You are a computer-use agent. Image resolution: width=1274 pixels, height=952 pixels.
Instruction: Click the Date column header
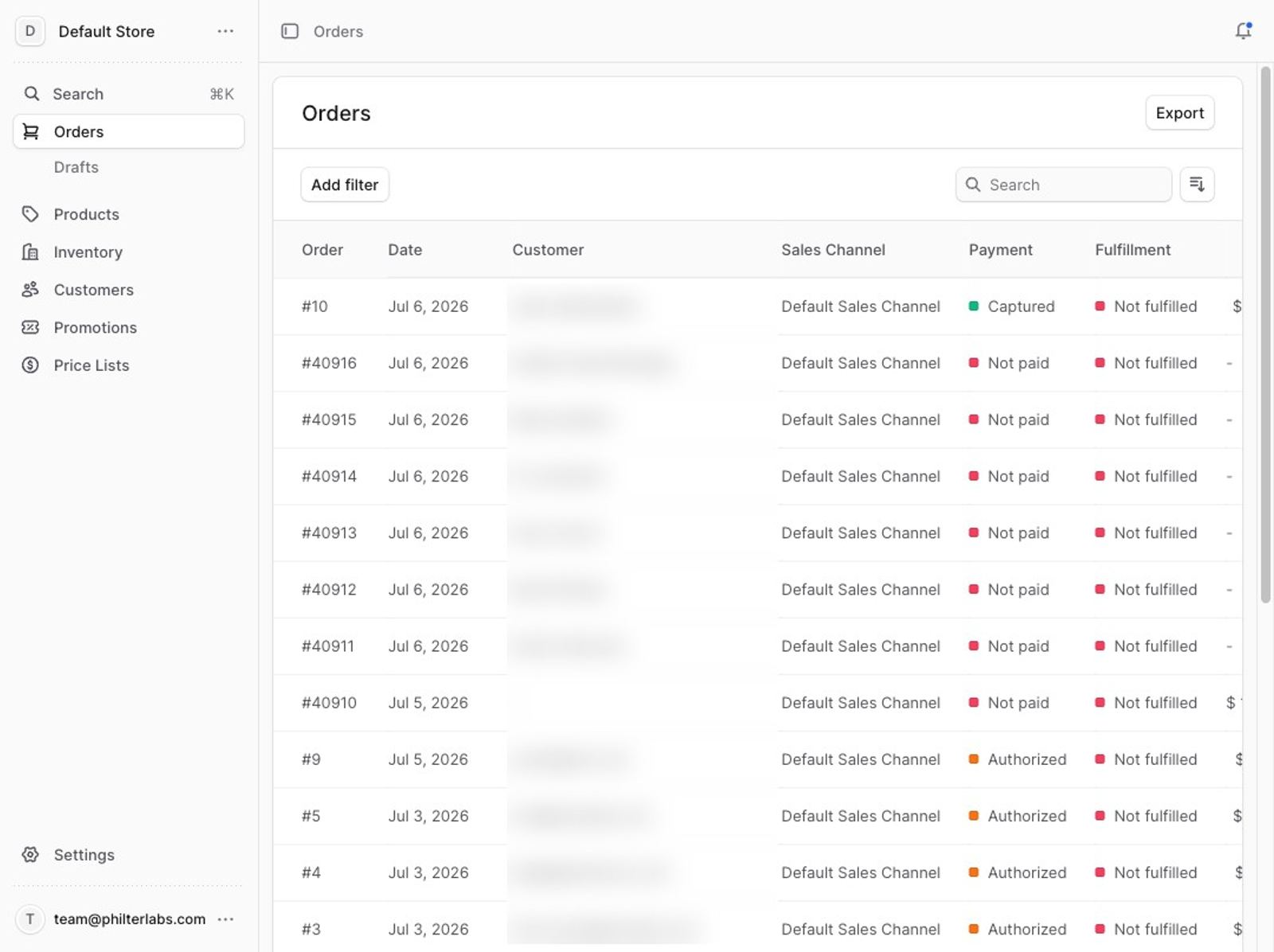(405, 250)
